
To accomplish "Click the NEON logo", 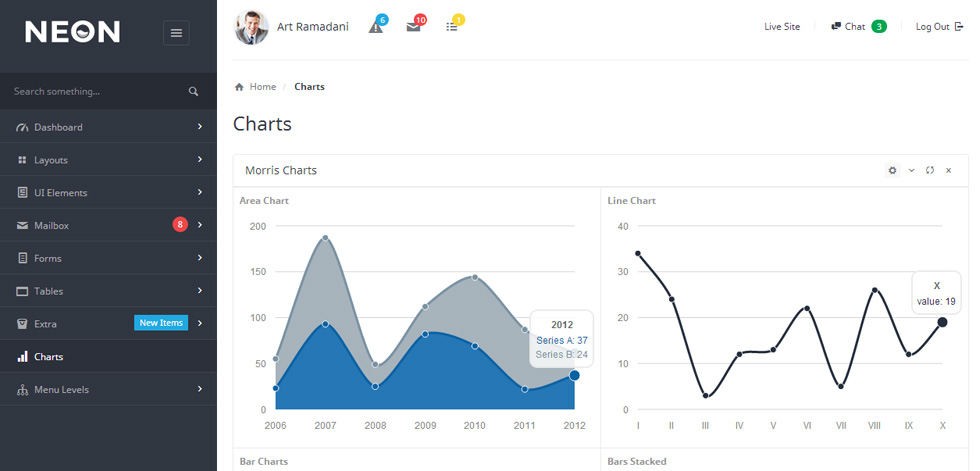I will click(72, 32).
